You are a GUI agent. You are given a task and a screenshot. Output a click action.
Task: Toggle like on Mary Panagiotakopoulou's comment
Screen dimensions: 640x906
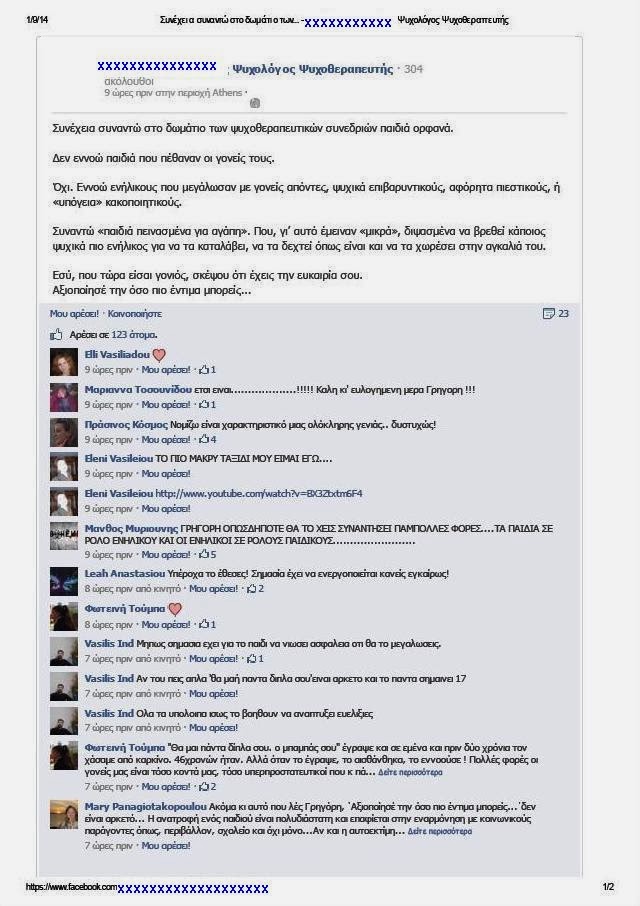166,845
